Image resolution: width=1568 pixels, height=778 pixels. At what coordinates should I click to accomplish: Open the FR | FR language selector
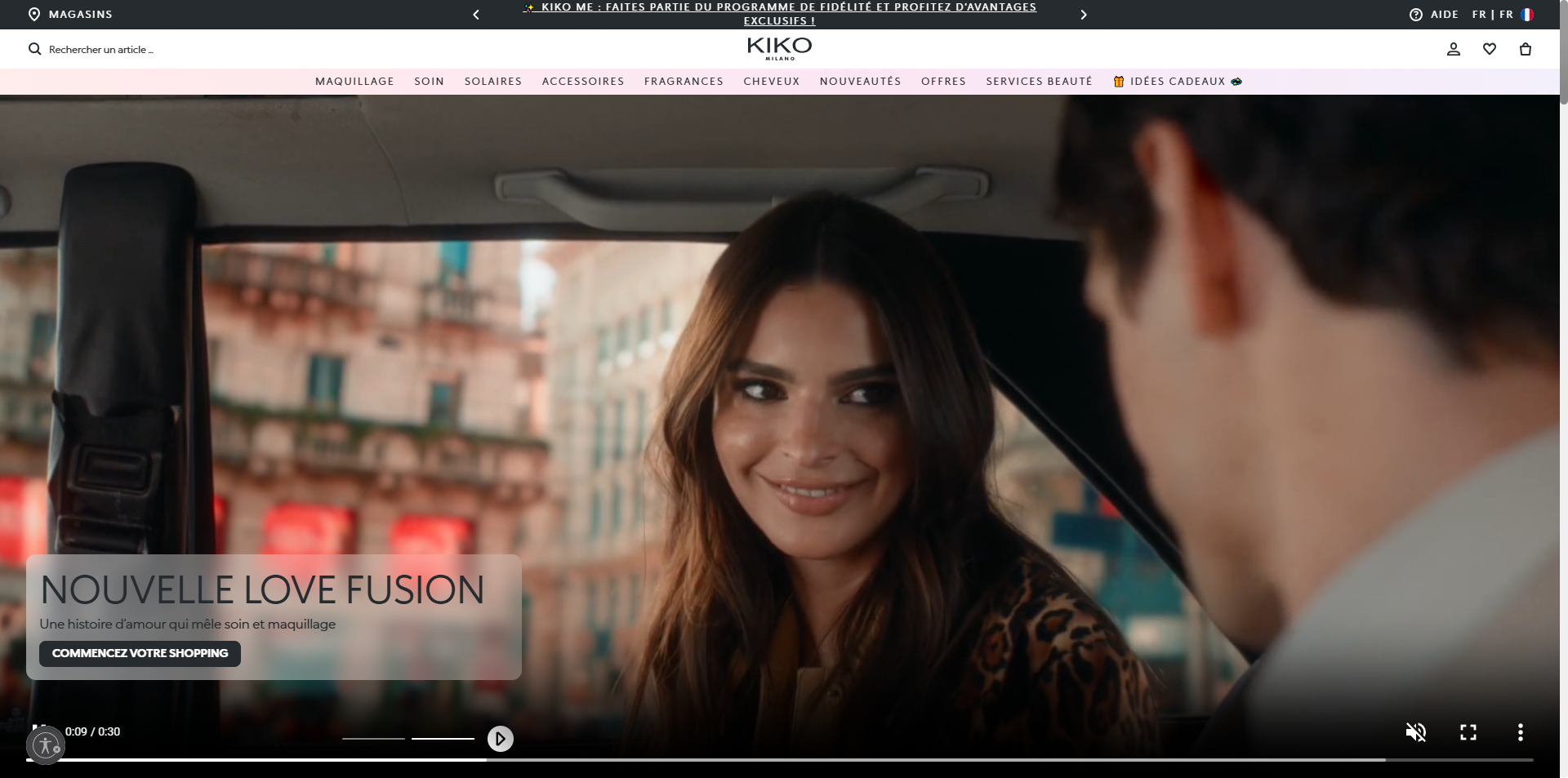[1493, 15]
